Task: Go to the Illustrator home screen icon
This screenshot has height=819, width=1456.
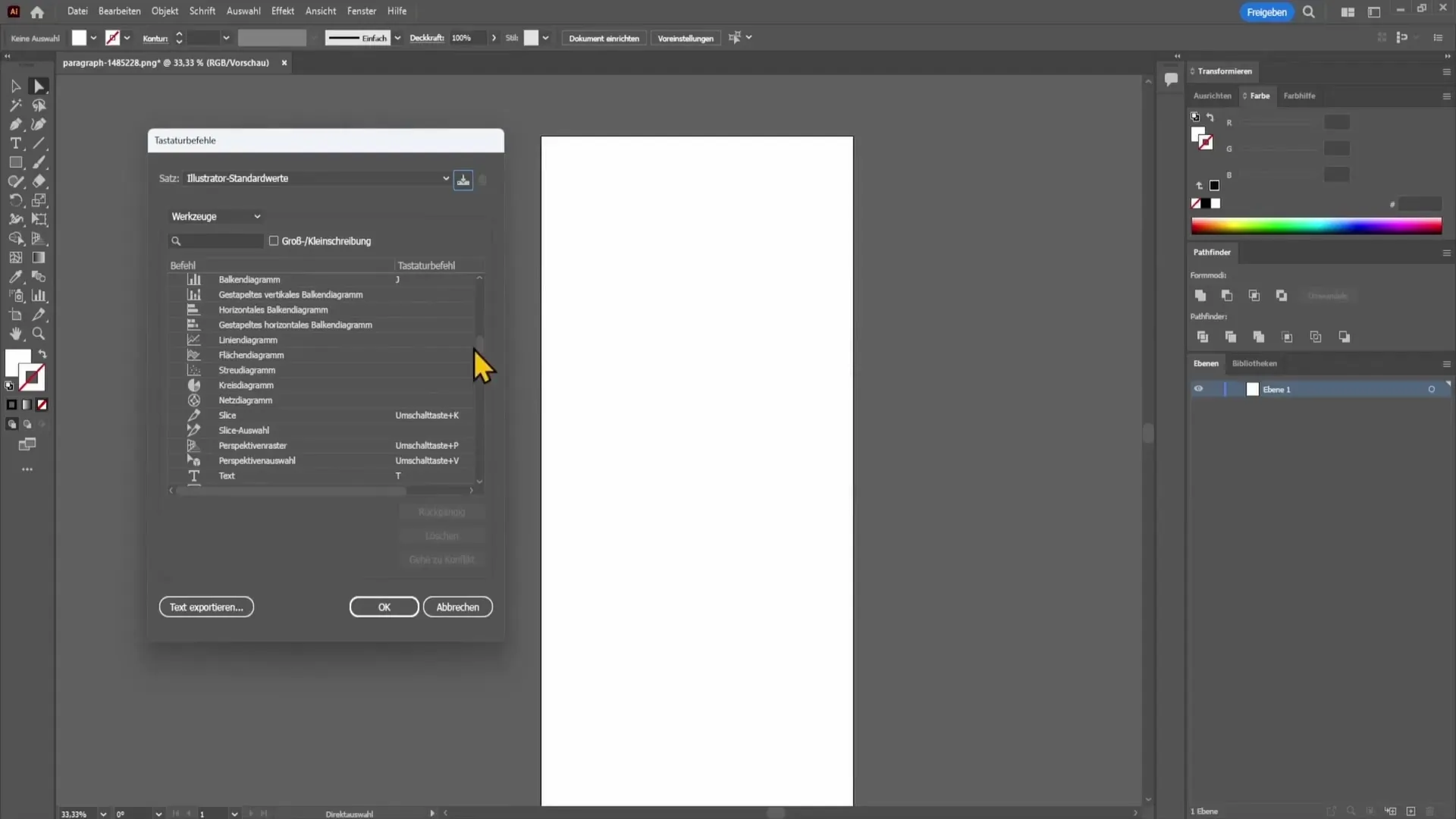Action: point(37,12)
